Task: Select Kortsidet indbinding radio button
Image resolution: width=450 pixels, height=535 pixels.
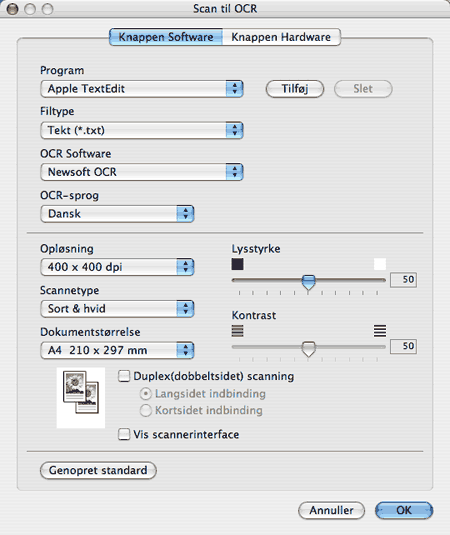Action: (146, 410)
